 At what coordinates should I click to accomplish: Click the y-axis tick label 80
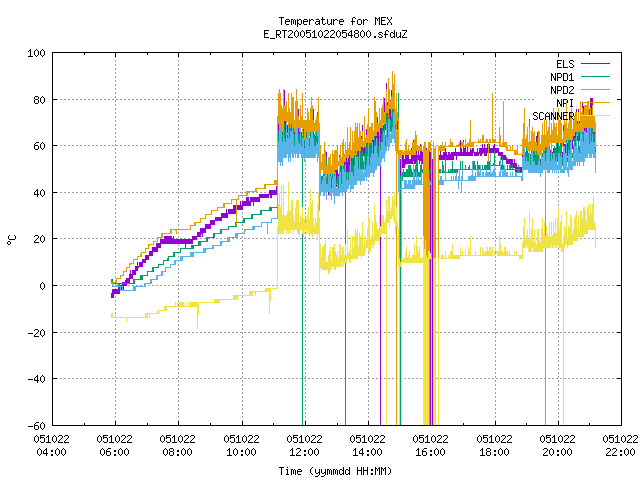tap(39, 100)
